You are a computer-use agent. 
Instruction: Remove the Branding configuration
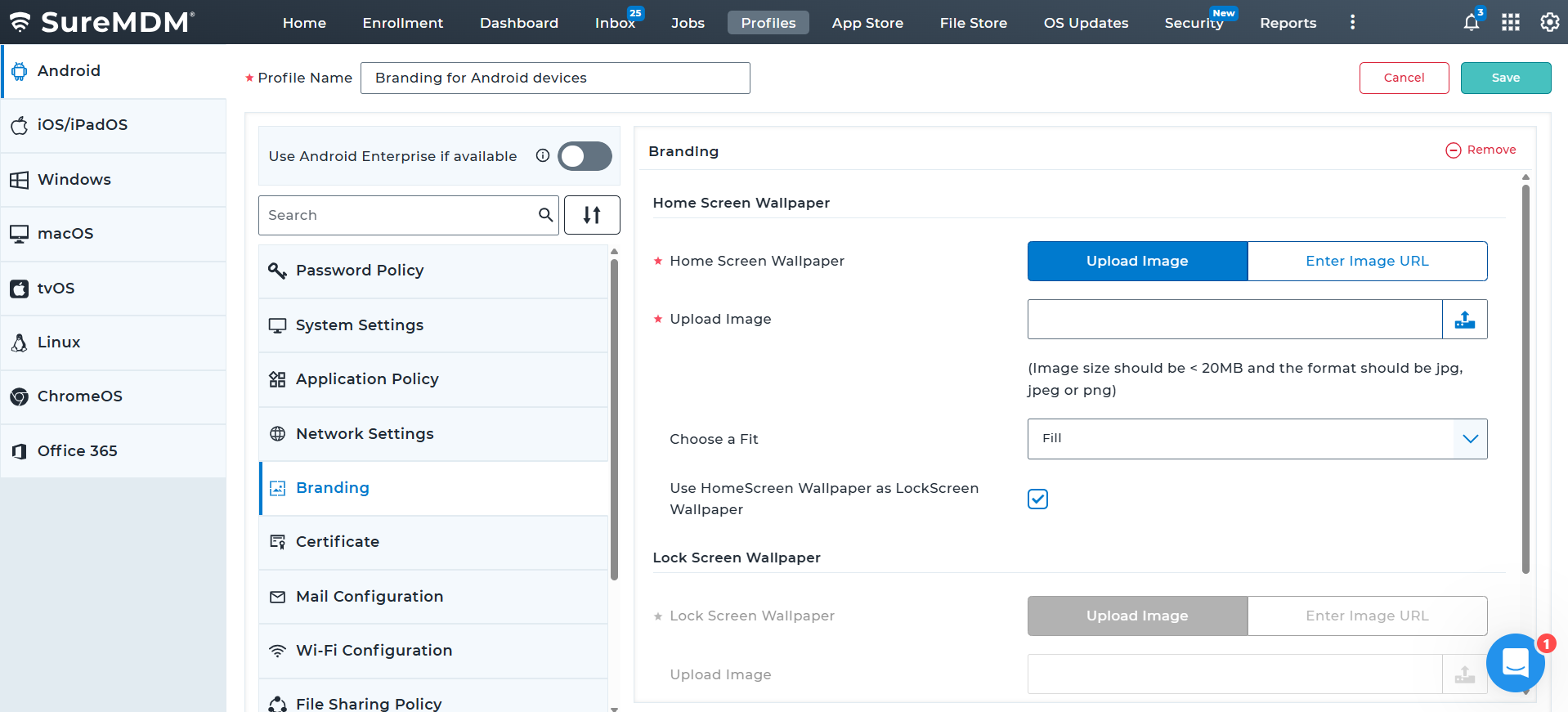tap(1481, 150)
